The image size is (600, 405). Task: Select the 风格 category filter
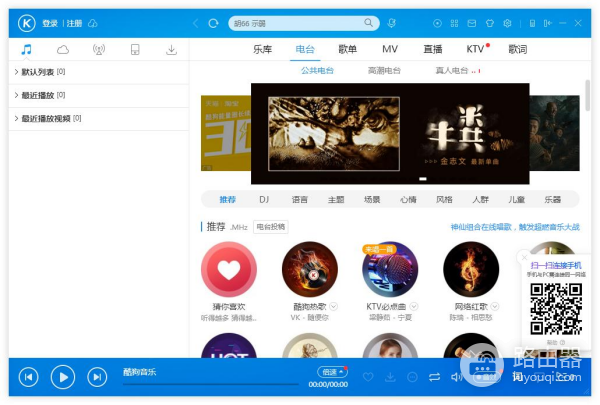[x=444, y=199]
